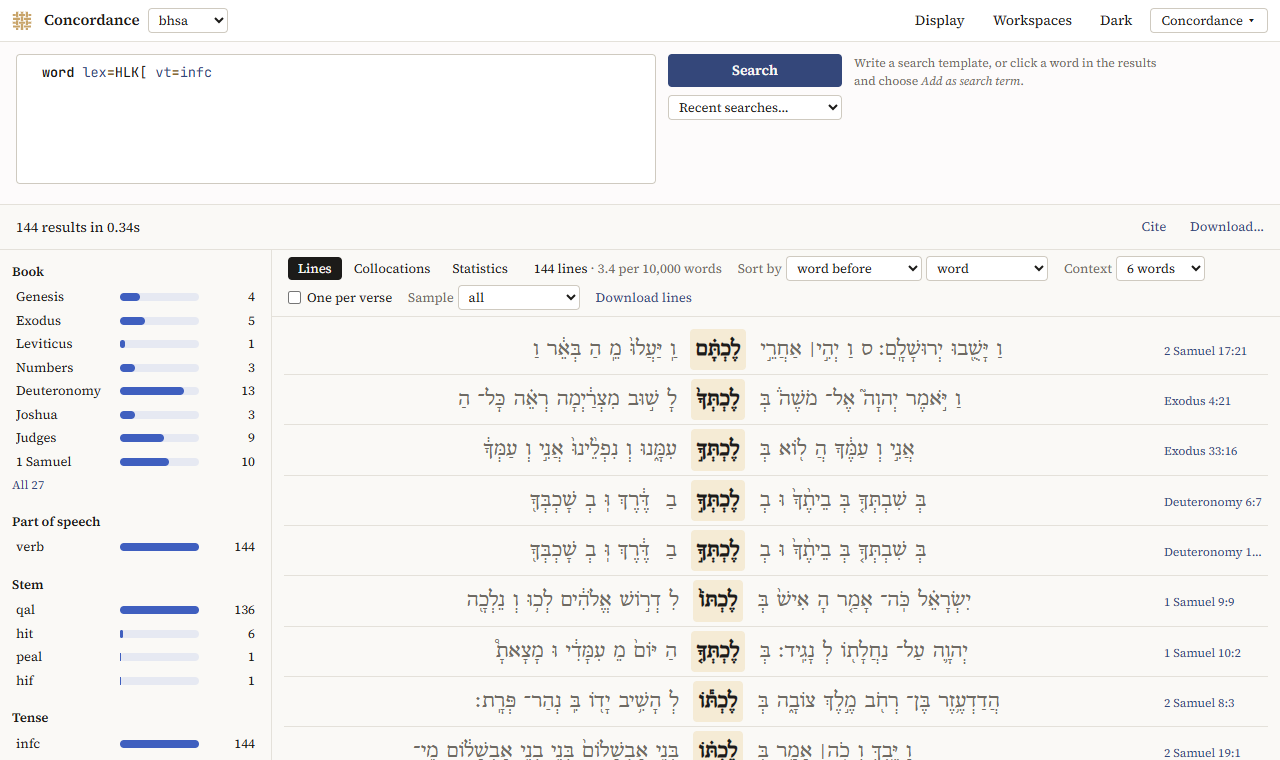This screenshot has height=760, width=1280.
Task: Click the Download lines link
Action: coord(644,297)
